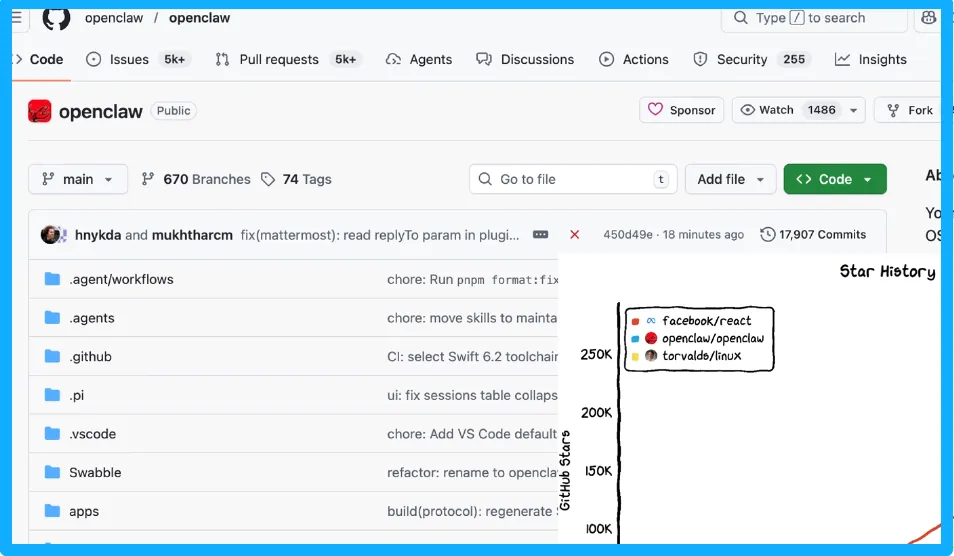This screenshot has width=954, height=556.
Task: Click commit hash 450d49e
Action: pos(628,235)
